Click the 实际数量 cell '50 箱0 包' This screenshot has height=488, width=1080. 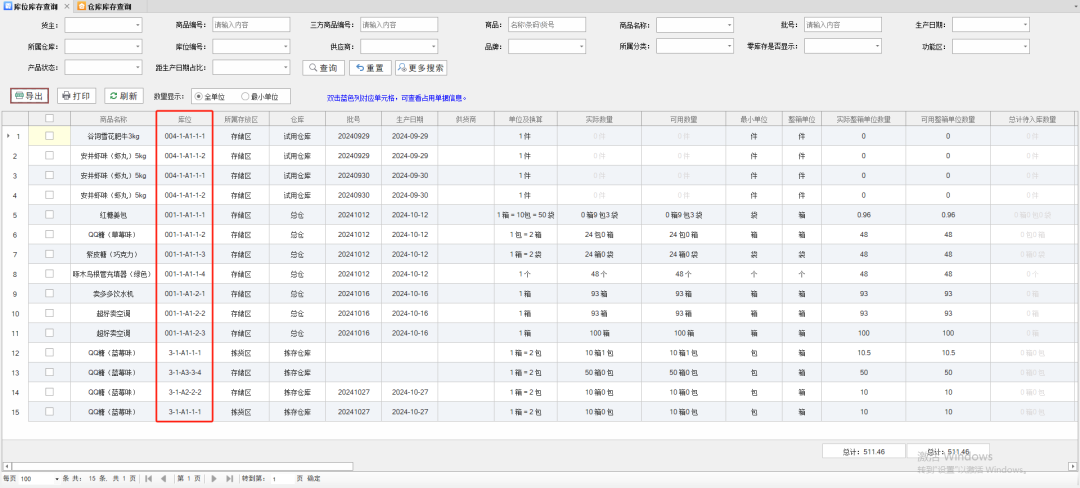click(x=599, y=372)
